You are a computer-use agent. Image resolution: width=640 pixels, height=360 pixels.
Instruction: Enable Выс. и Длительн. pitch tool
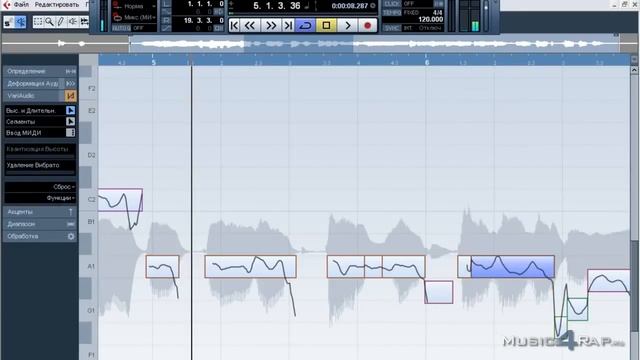coord(71,110)
